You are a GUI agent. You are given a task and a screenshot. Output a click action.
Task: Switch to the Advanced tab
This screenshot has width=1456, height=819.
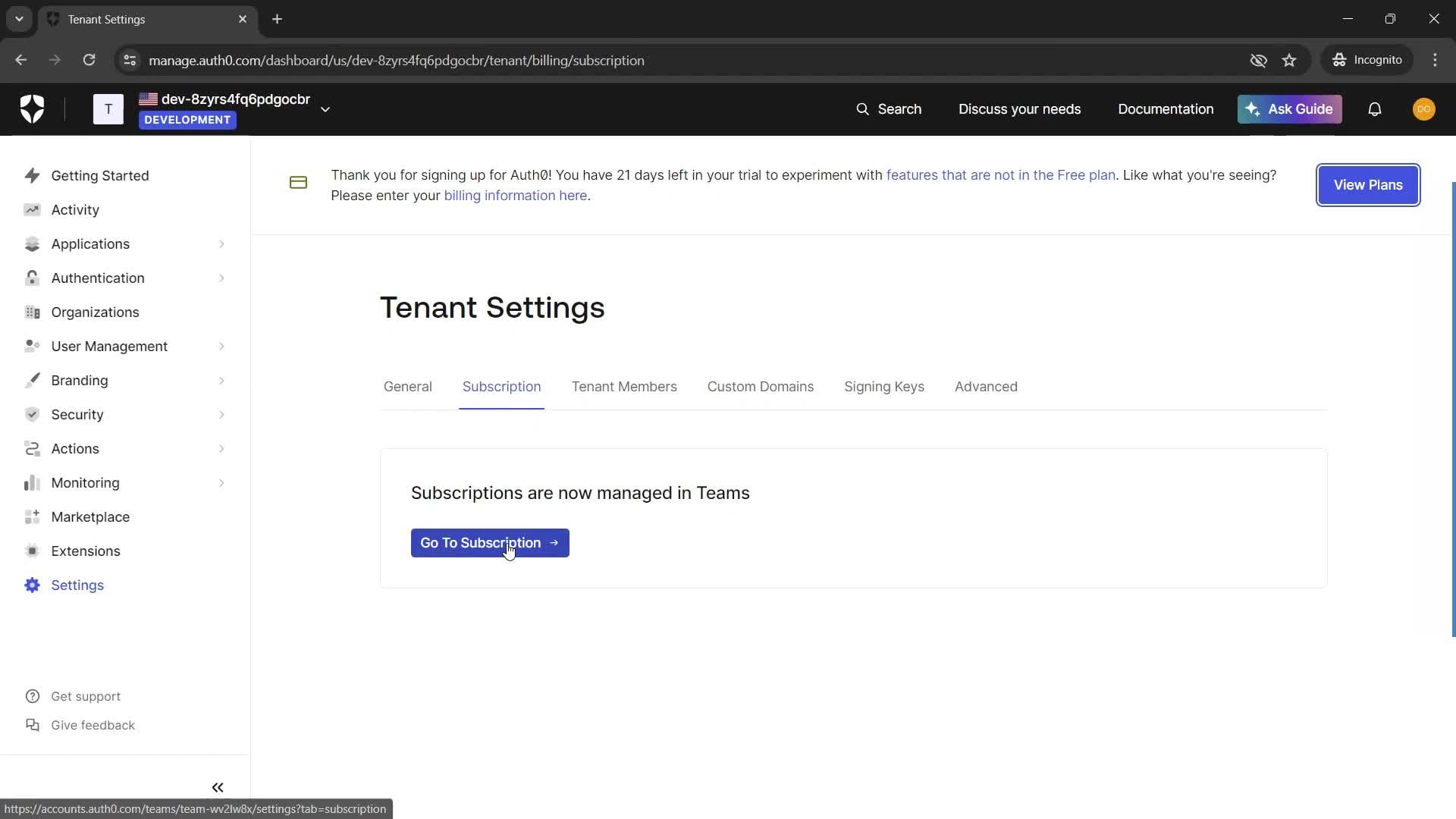[x=986, y=387]
